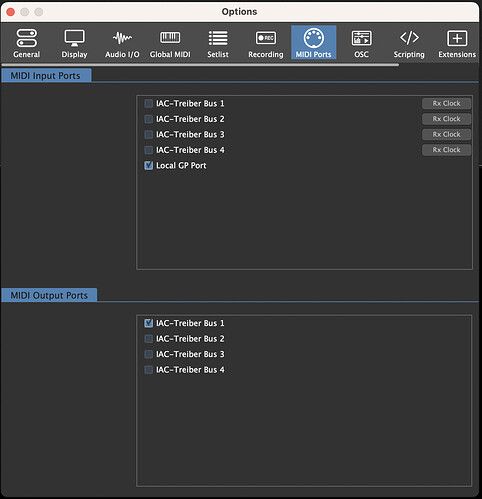Enable input IAC-Treiber Bus 2 checkbox

pos(149,119)
